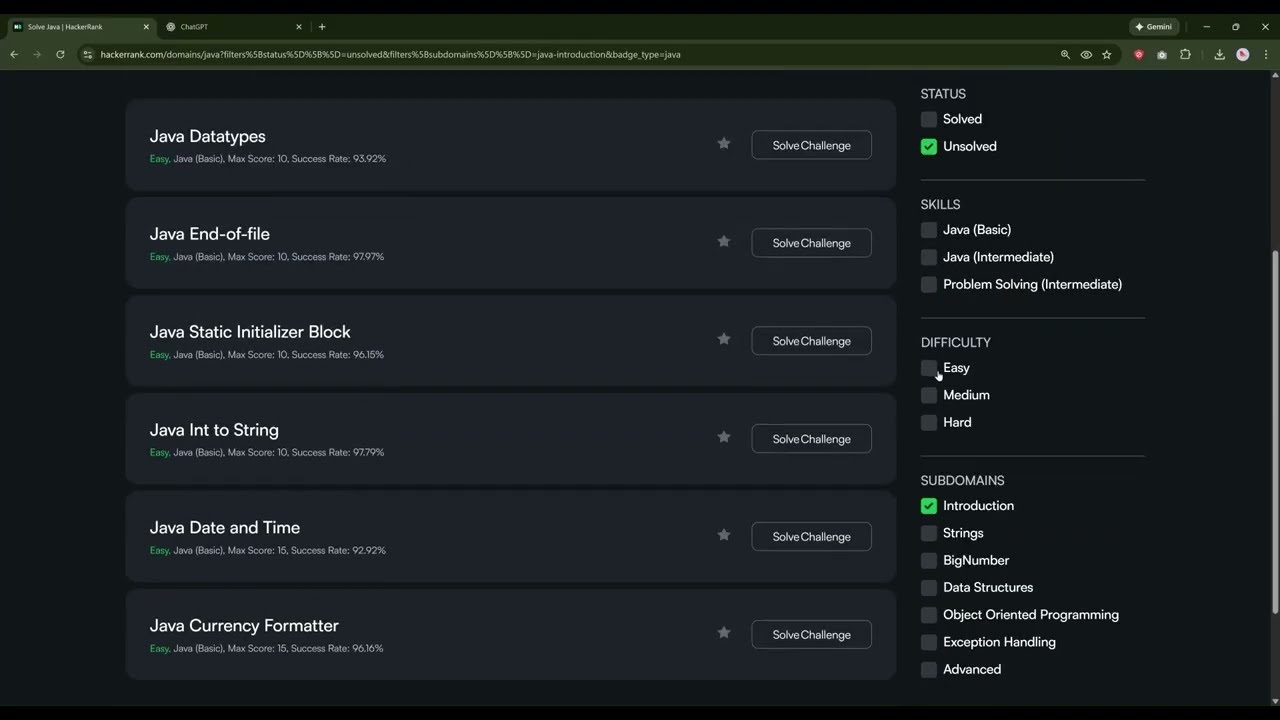Screen dimensions: 1280x720
Task: Select the BigNumber subdomain checkbox
Action: pyautogui.click(x=929, y=560)
